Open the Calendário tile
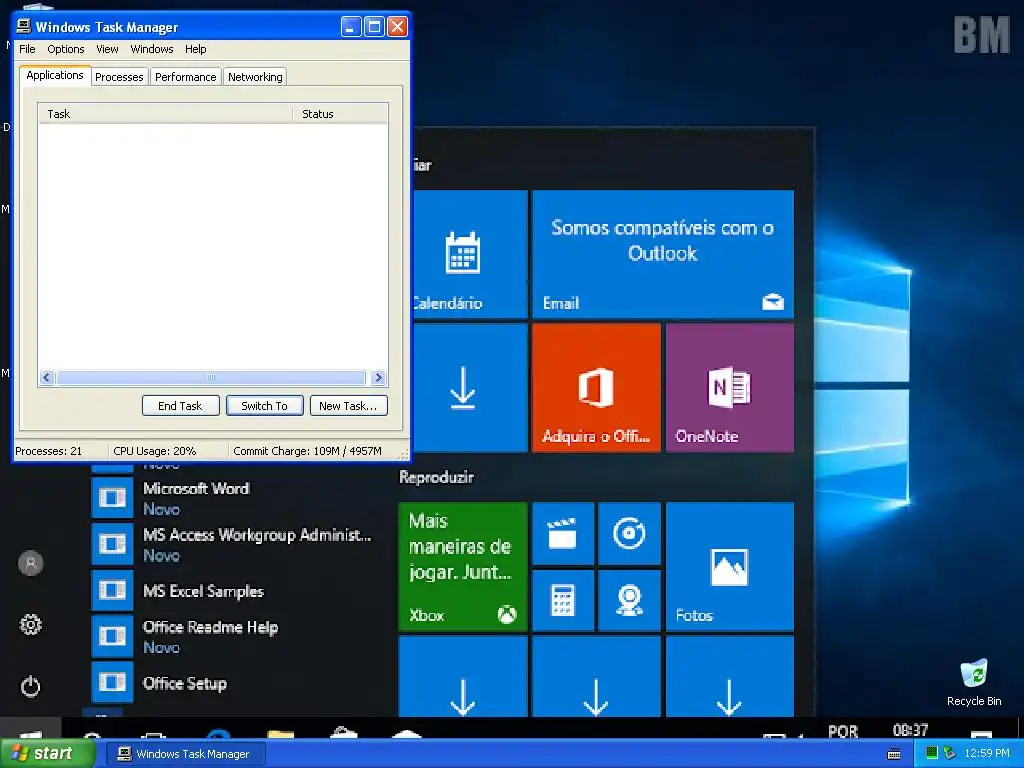The image size is (1024, 768). [x=470, y=254]
